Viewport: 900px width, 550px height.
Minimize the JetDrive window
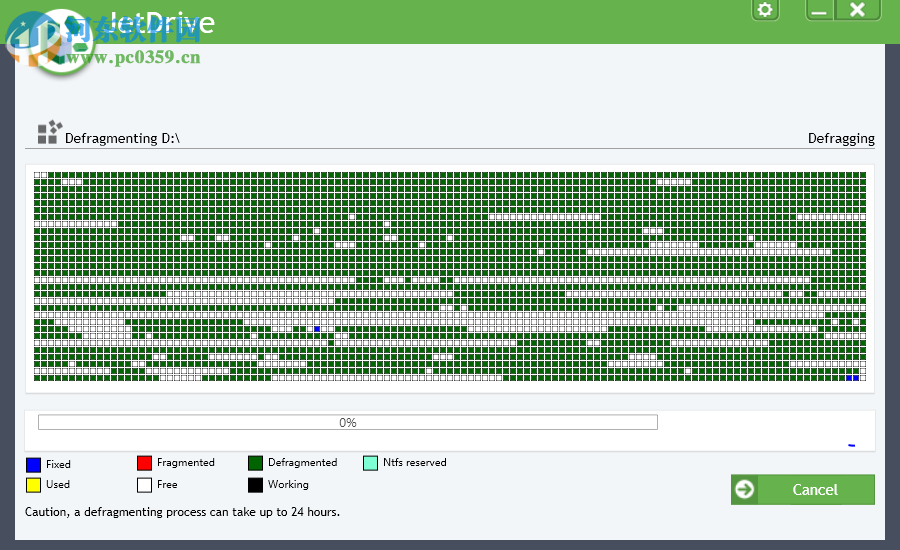(820, 10)
